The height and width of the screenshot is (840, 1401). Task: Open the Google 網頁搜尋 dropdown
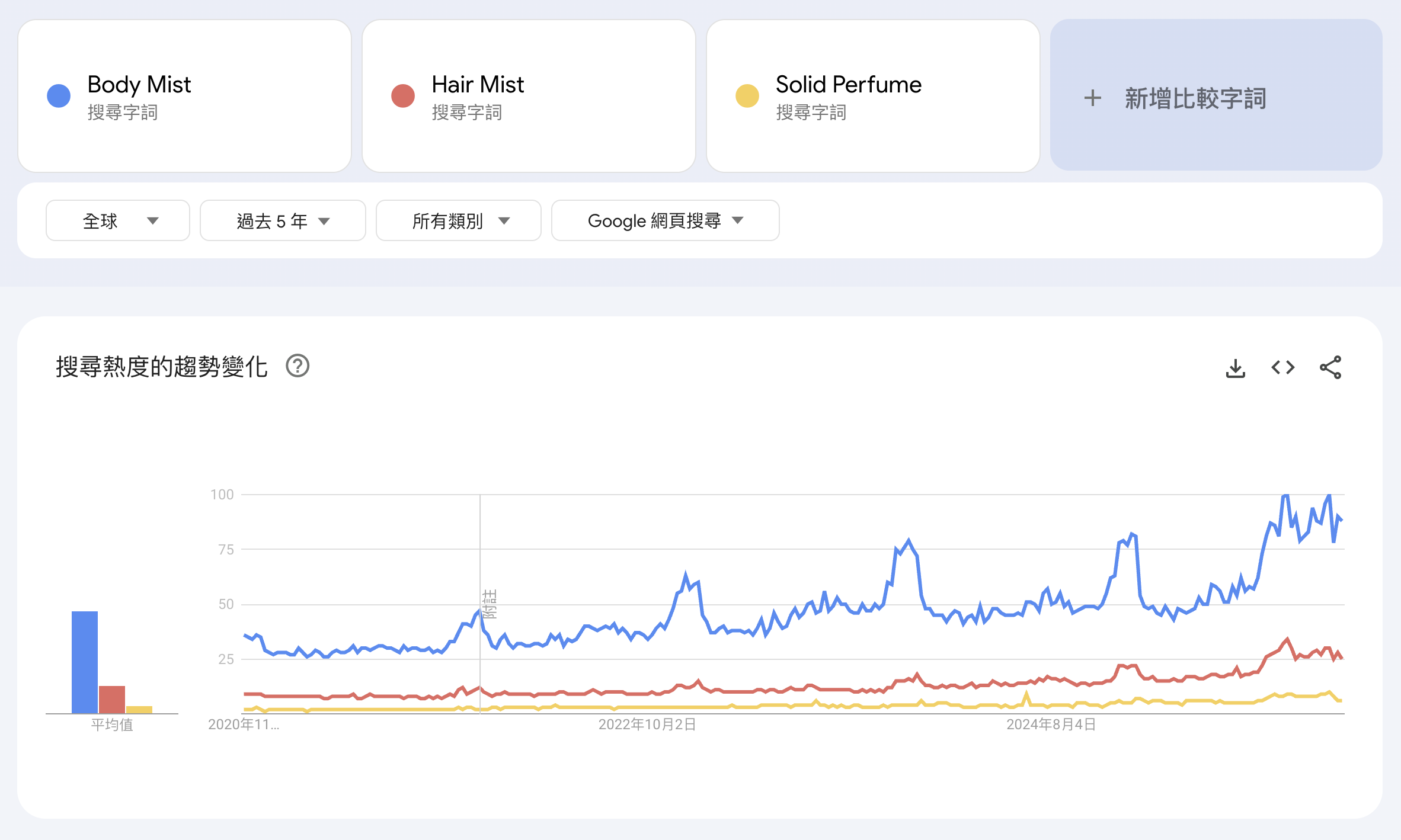click(665, 221)
